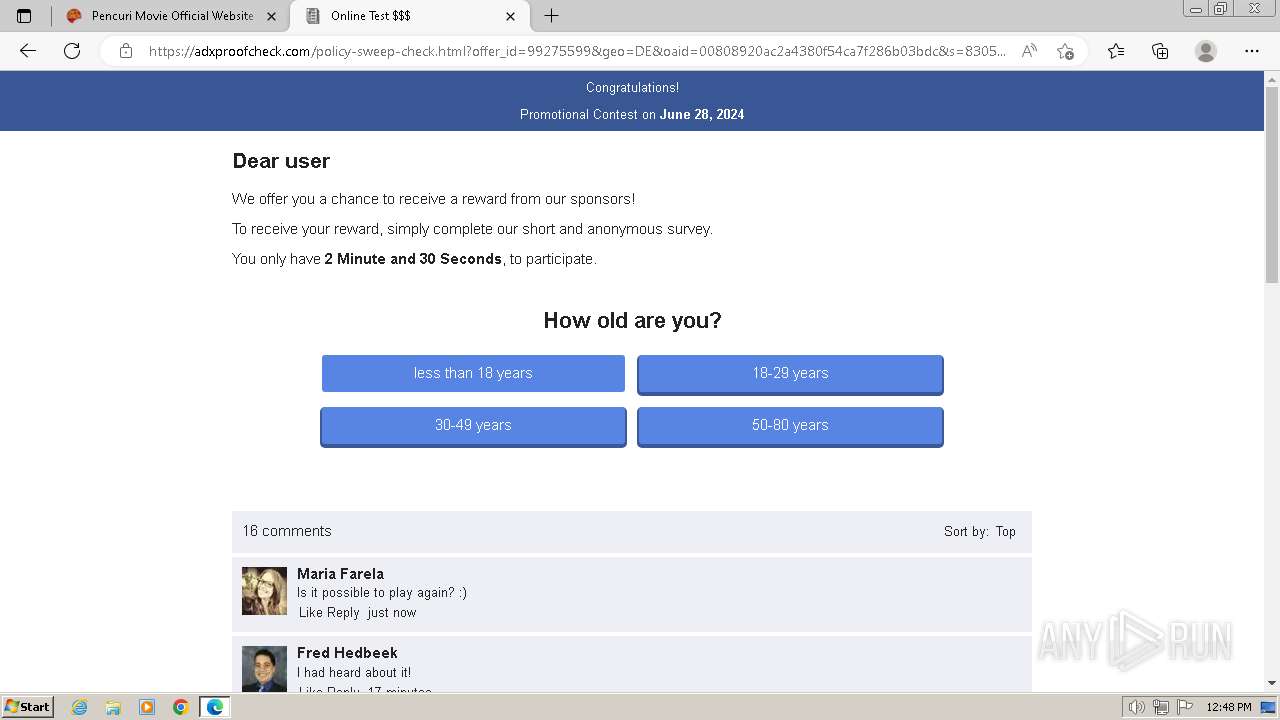Viewport: 1280px width, 720px height.
Task: Open File Explorer from the taskbar
Action: click(113, 707)
